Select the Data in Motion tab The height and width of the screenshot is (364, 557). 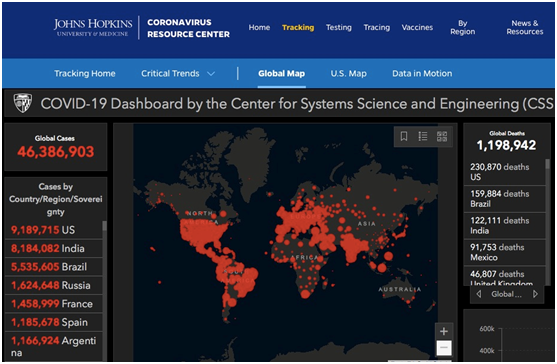click(x=422, y=74)
